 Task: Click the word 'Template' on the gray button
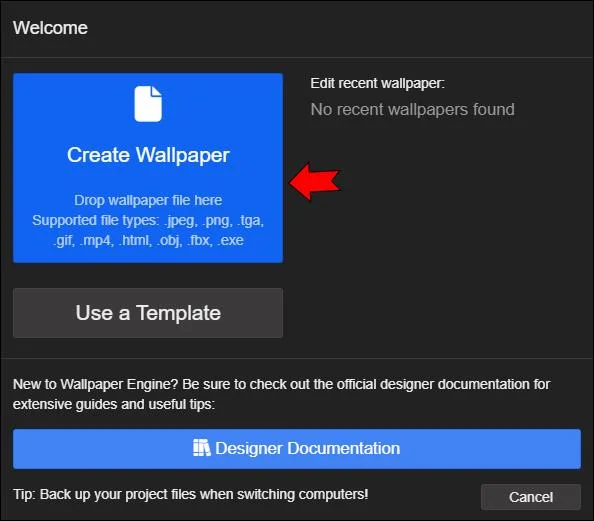[x=178, y=313]
